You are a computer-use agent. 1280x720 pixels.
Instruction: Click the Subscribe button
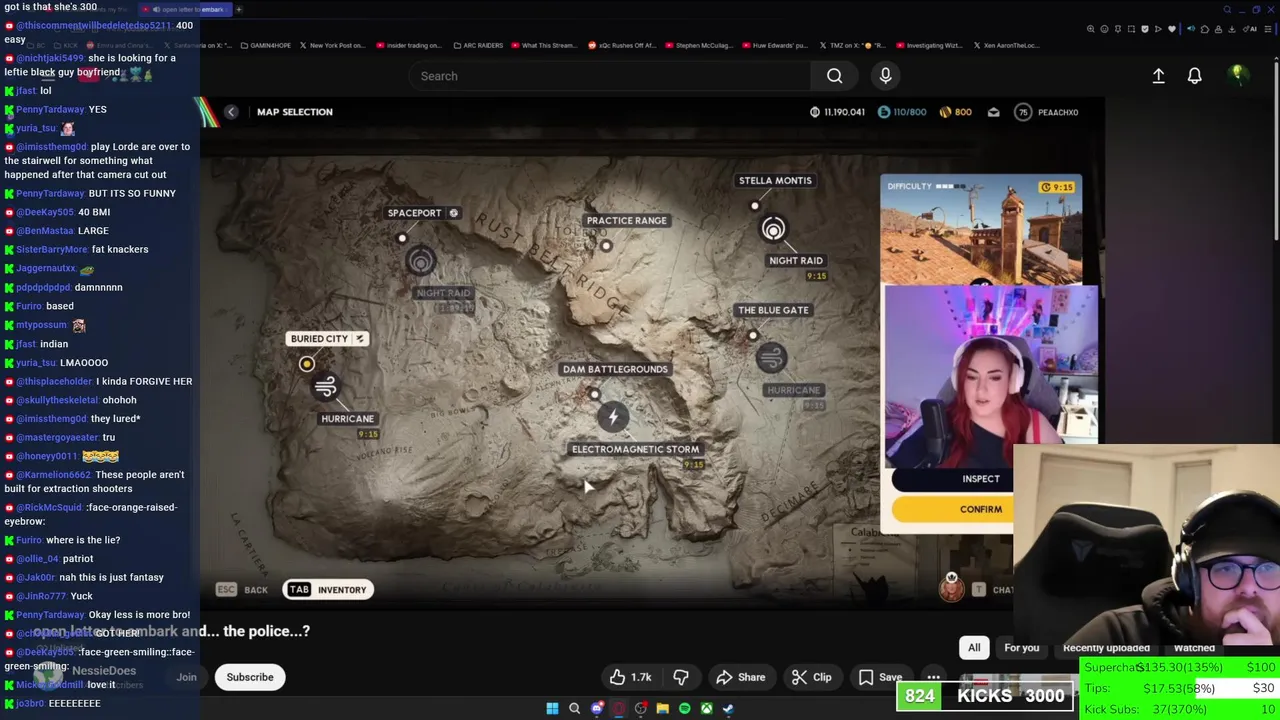click(x=250, y=677)
